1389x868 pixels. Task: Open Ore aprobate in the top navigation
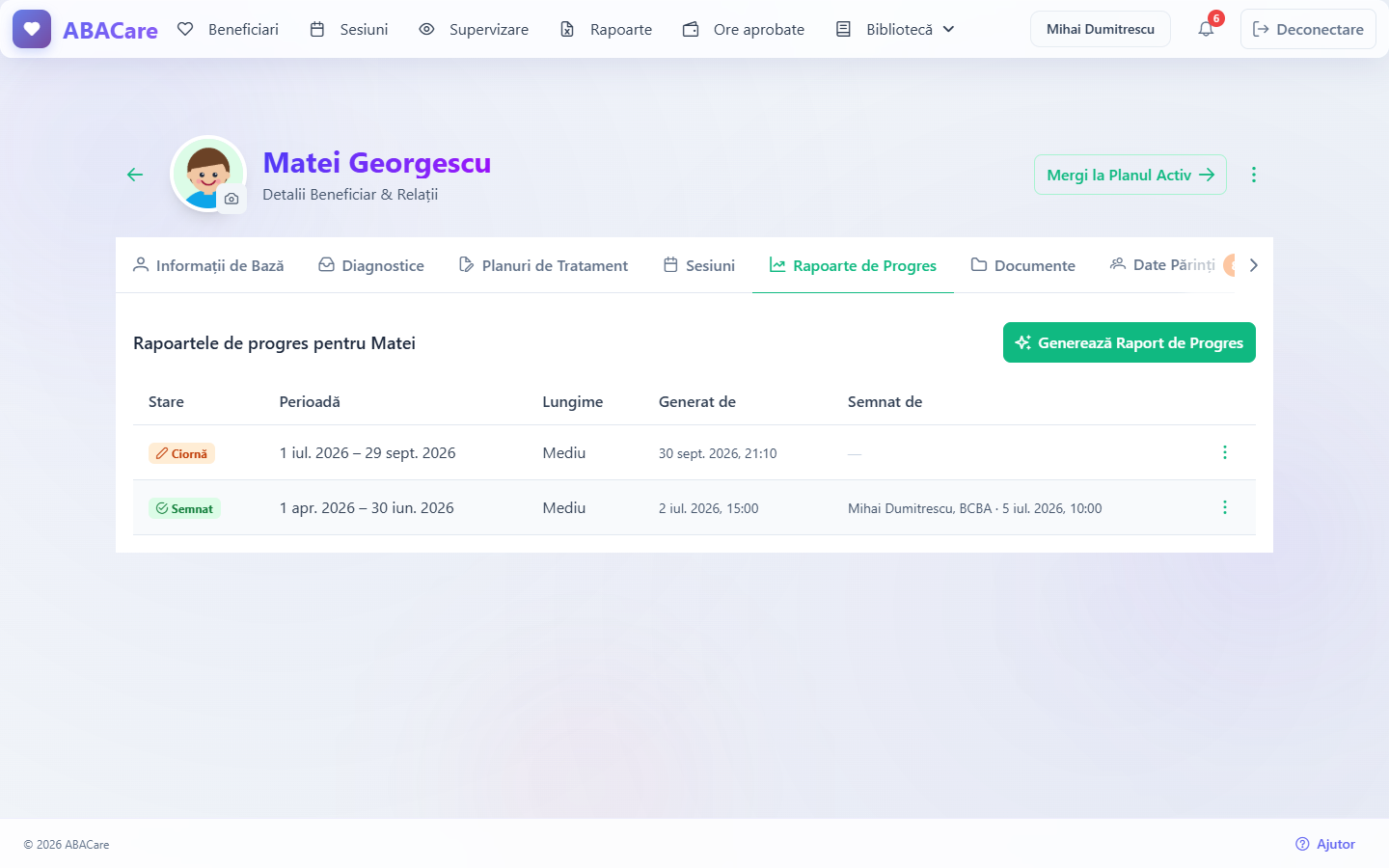point(744,29)
